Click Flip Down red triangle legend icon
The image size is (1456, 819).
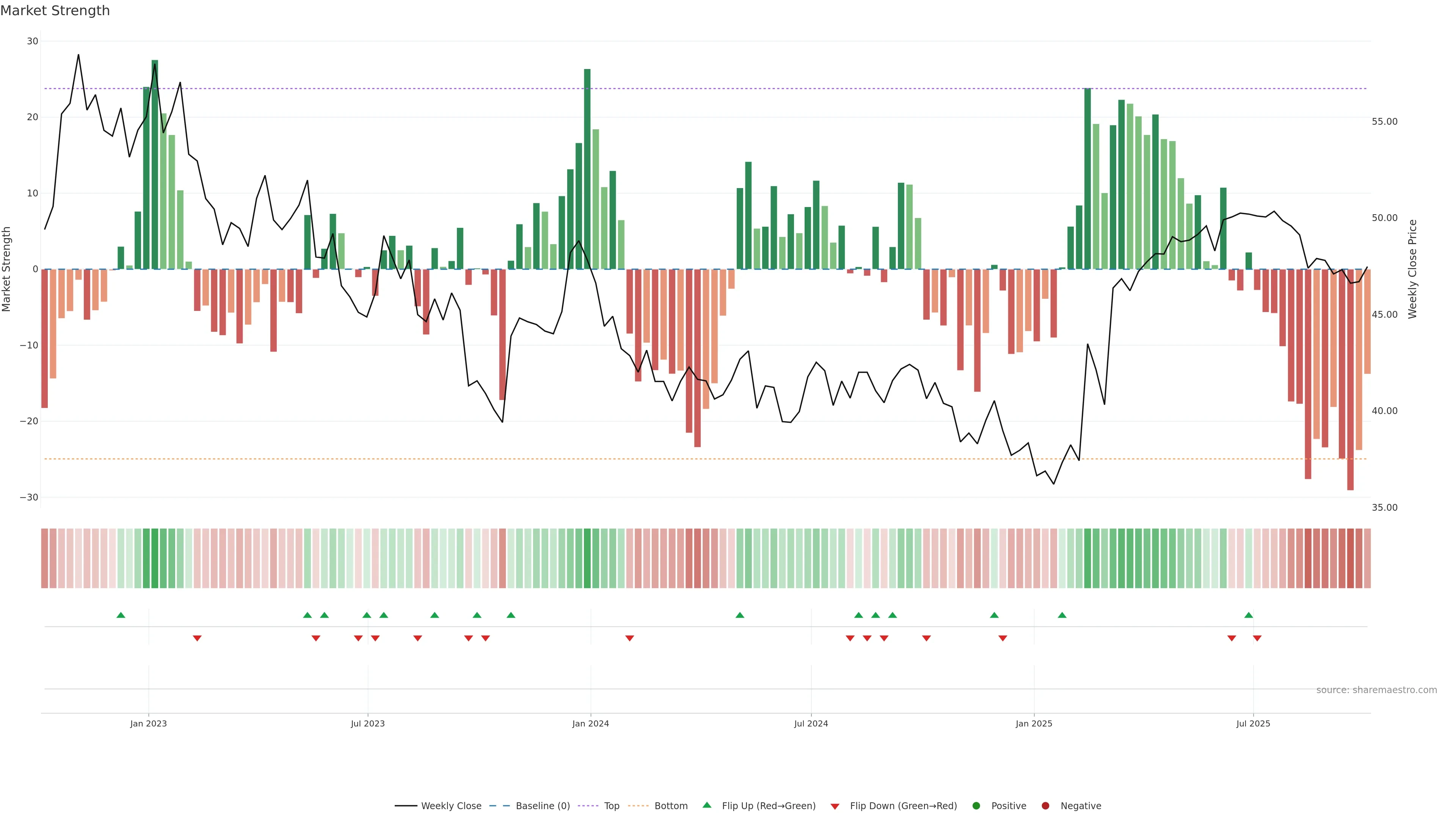[835, 806]
